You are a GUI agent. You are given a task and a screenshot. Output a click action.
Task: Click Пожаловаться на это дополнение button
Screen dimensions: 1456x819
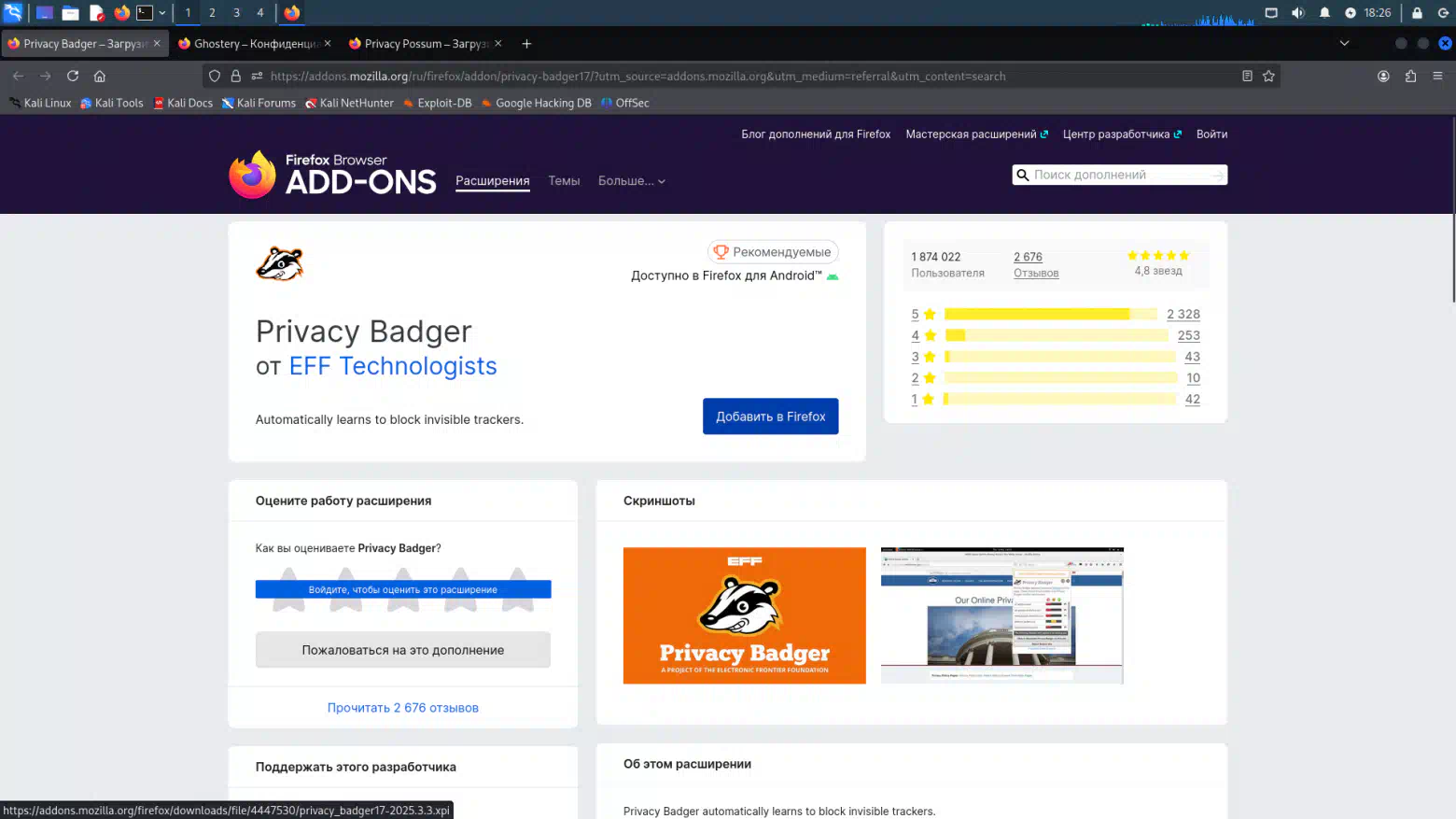(403, 650)
